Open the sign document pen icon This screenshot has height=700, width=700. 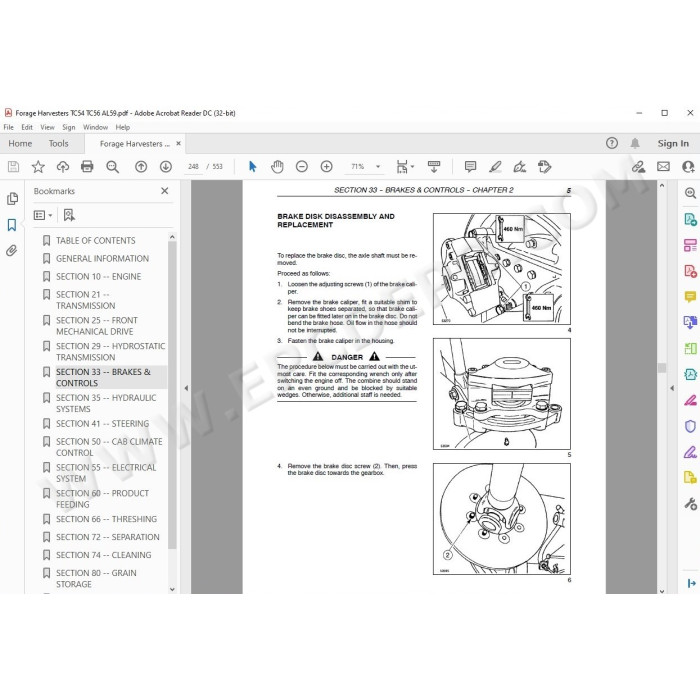tap(520, 167)
